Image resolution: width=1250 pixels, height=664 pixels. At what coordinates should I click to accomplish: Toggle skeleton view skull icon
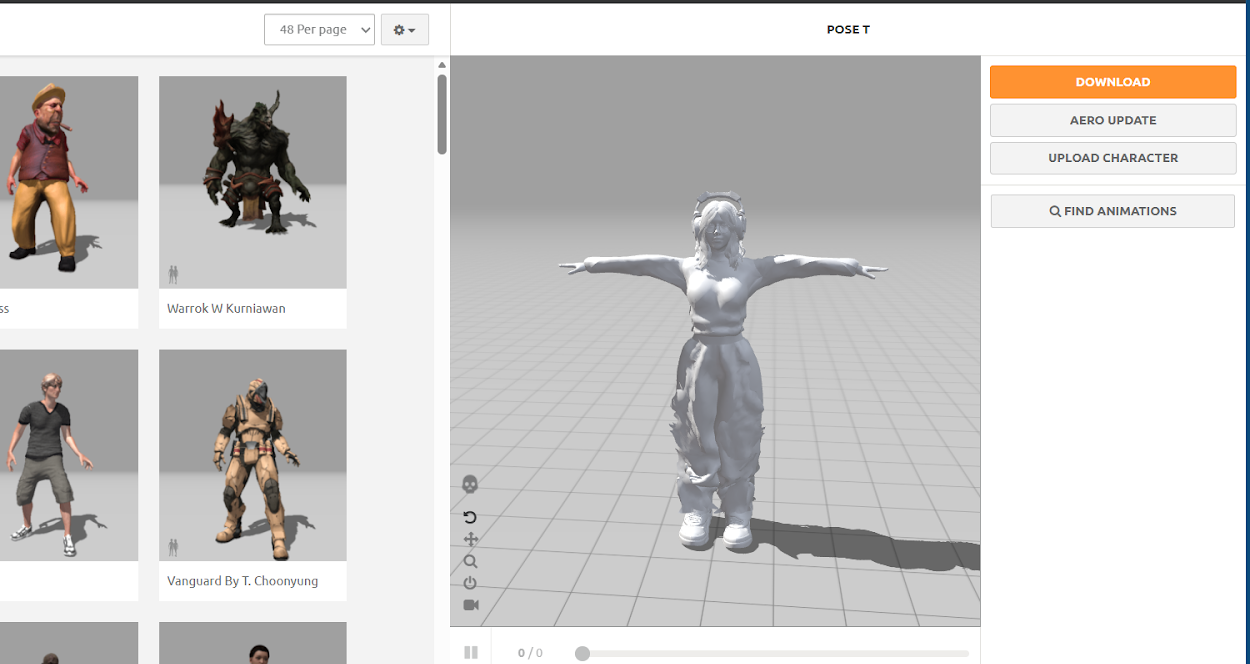click(470, 485)
